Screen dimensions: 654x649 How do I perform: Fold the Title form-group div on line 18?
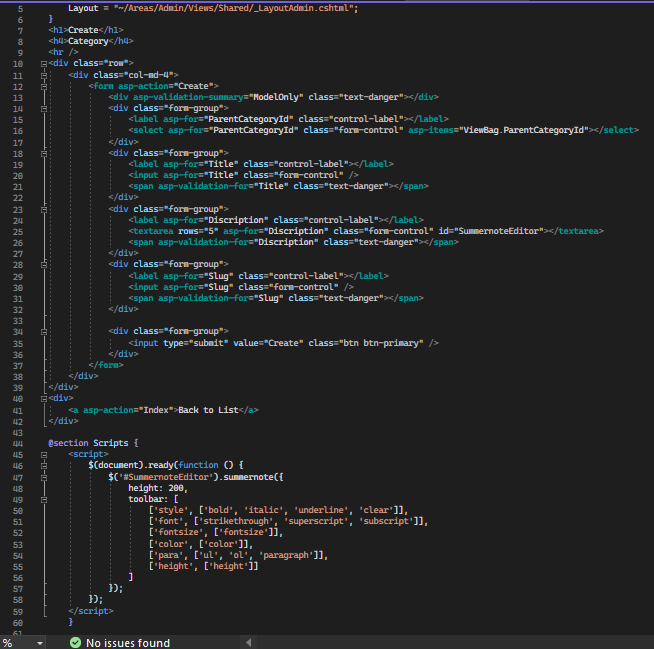click(42, 153)
